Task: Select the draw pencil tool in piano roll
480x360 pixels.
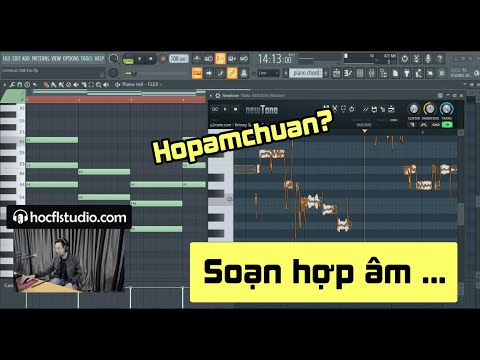Action: (x=46, y=85)
